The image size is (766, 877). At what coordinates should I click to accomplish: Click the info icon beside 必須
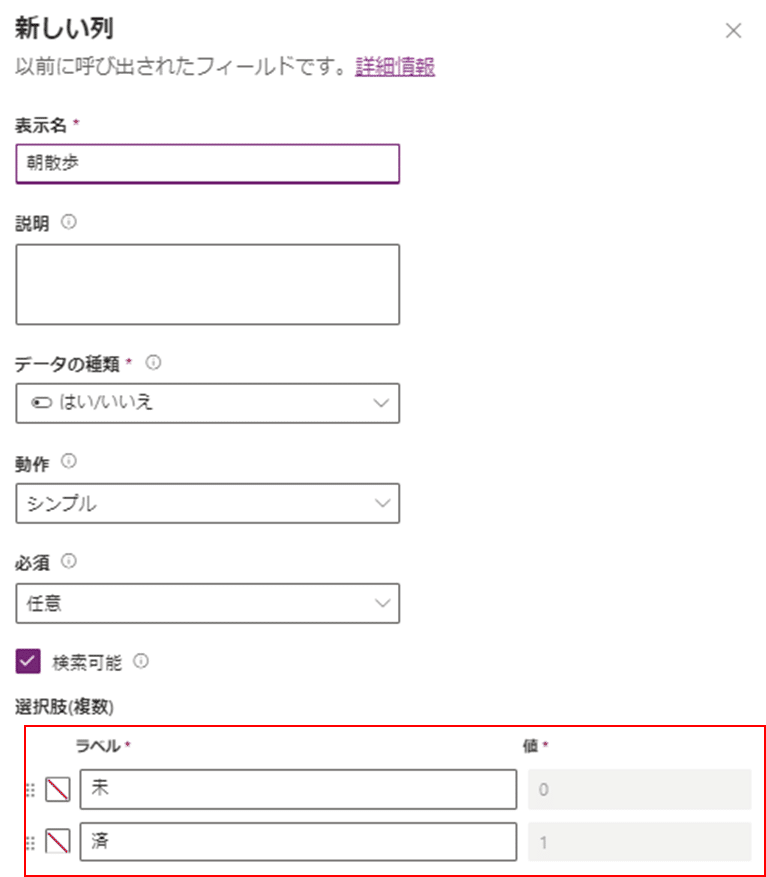tap(68, 561)
